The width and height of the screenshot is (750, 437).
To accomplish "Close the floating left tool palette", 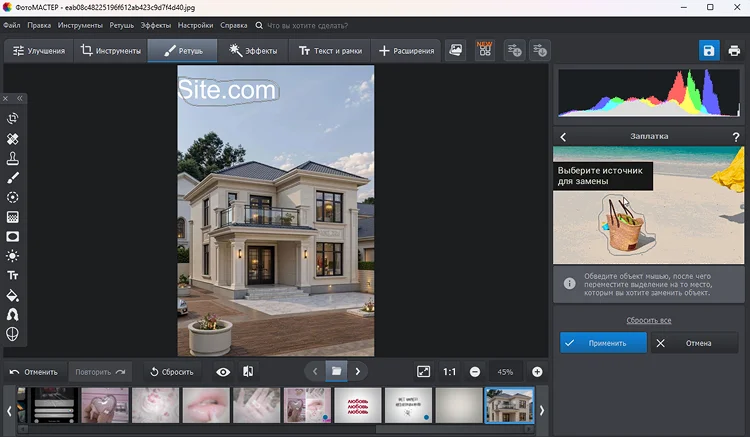I will point(6,98).
